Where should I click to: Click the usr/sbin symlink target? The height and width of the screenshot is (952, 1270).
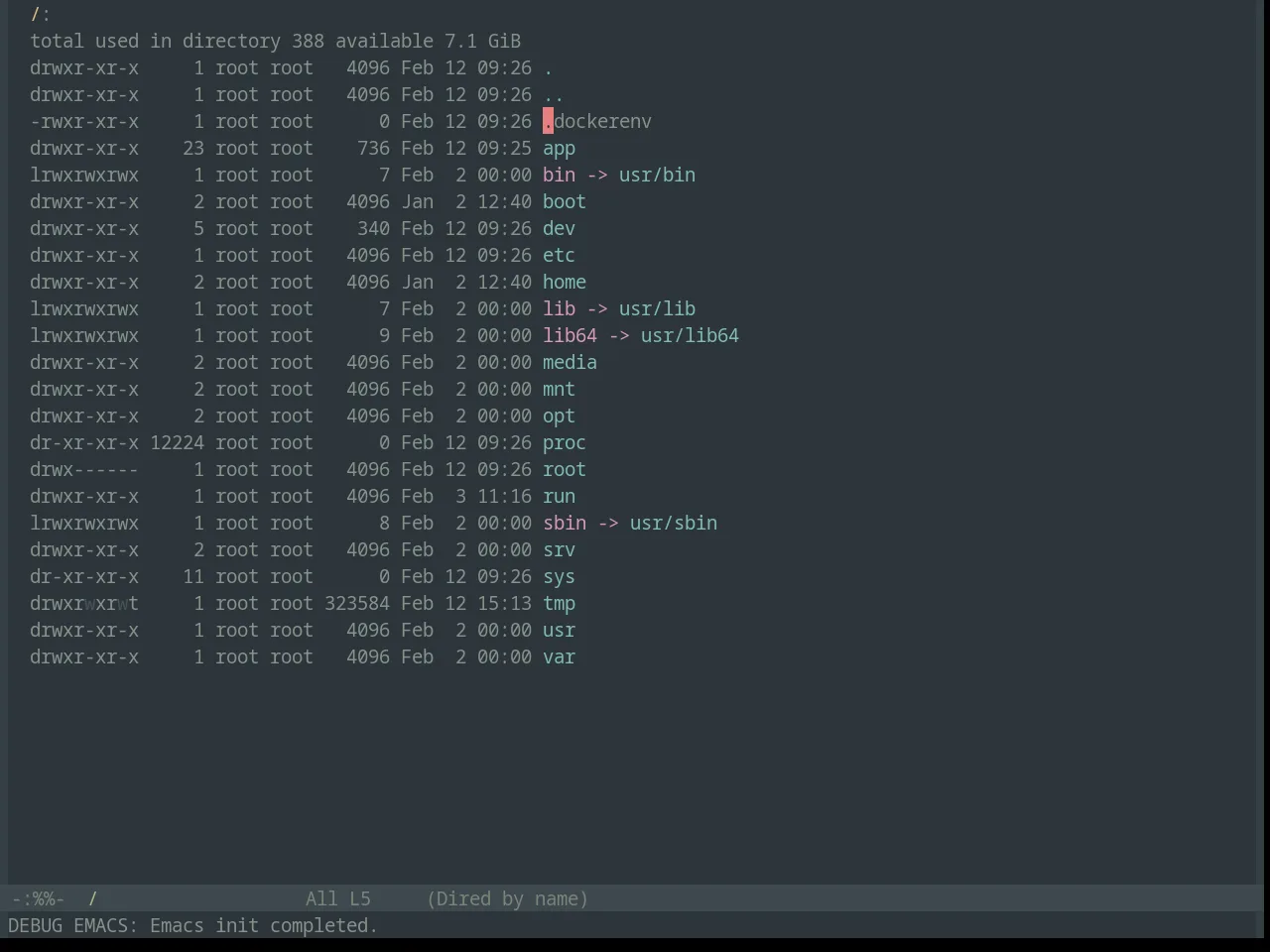click(x=674, y=524)
